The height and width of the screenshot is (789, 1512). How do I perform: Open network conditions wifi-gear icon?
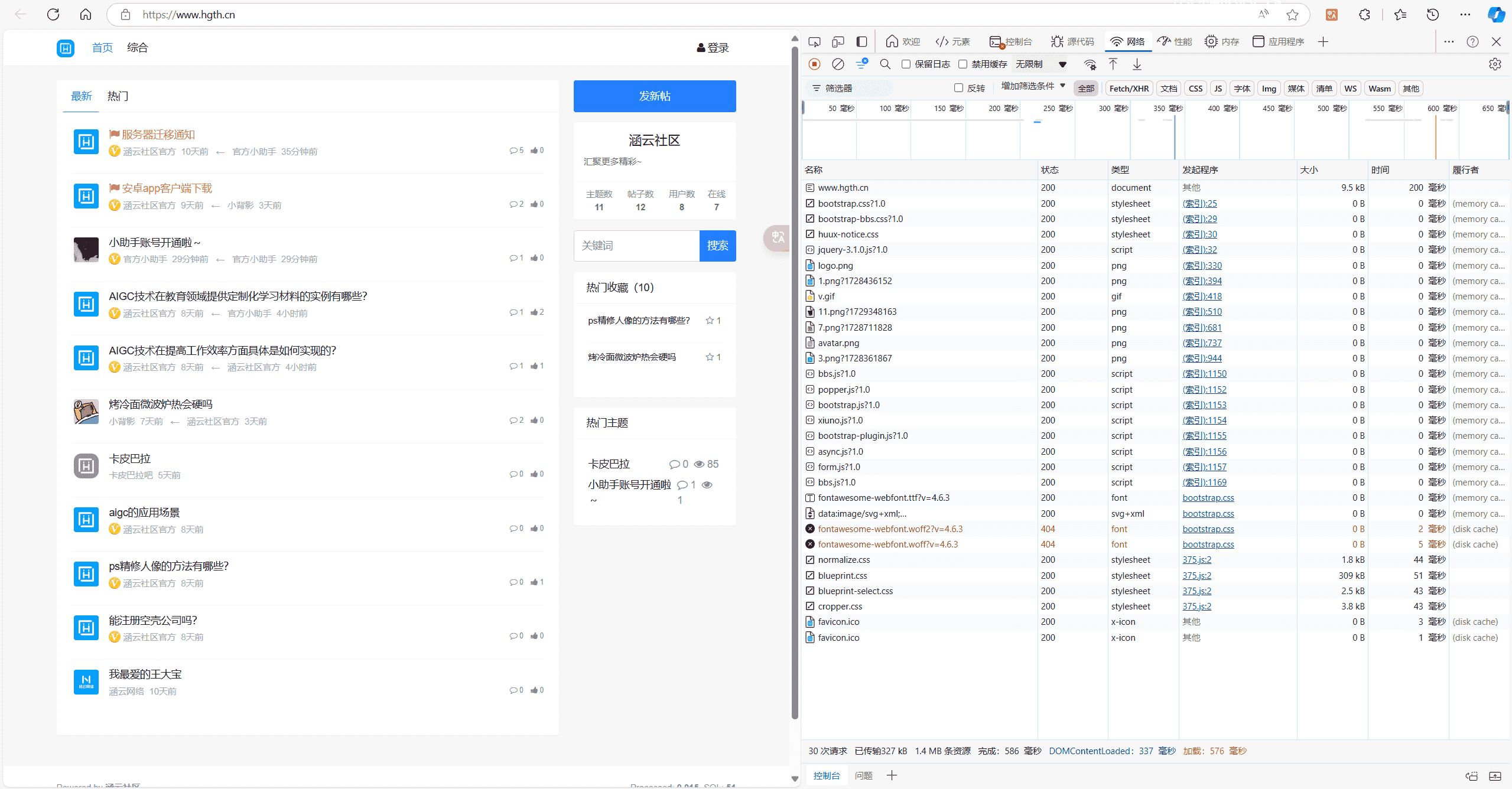click(x=1090, y=64)
